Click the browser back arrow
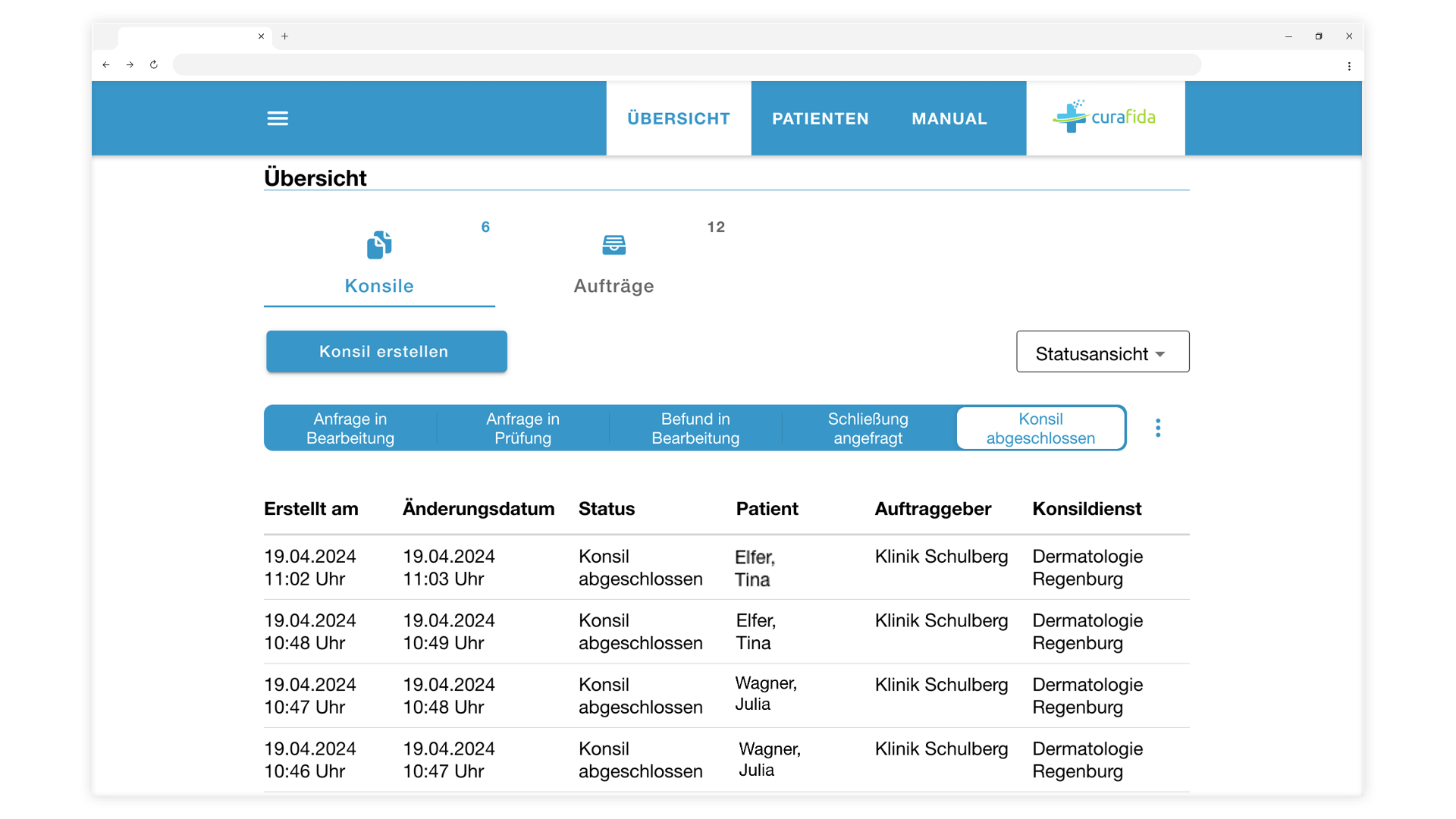 click(x=106, y=64)
